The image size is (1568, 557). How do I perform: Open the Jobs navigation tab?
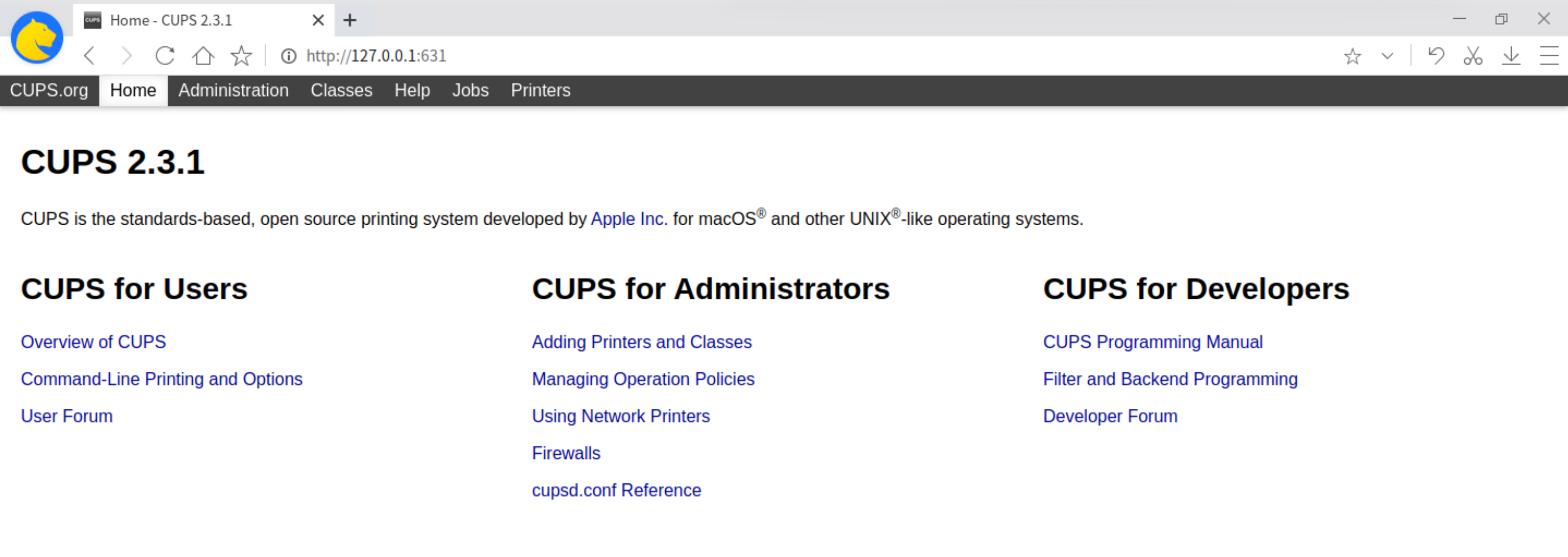pos(470,91)
